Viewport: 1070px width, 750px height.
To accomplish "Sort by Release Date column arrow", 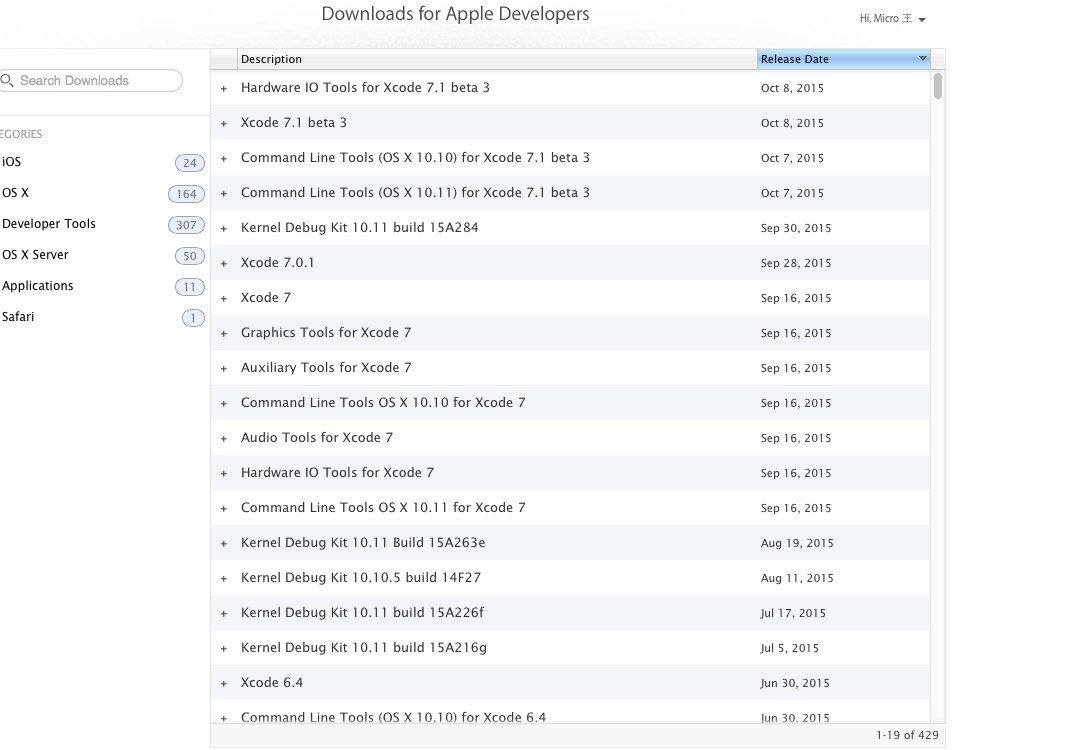I will pyautogui.click(x=923, y=59).
